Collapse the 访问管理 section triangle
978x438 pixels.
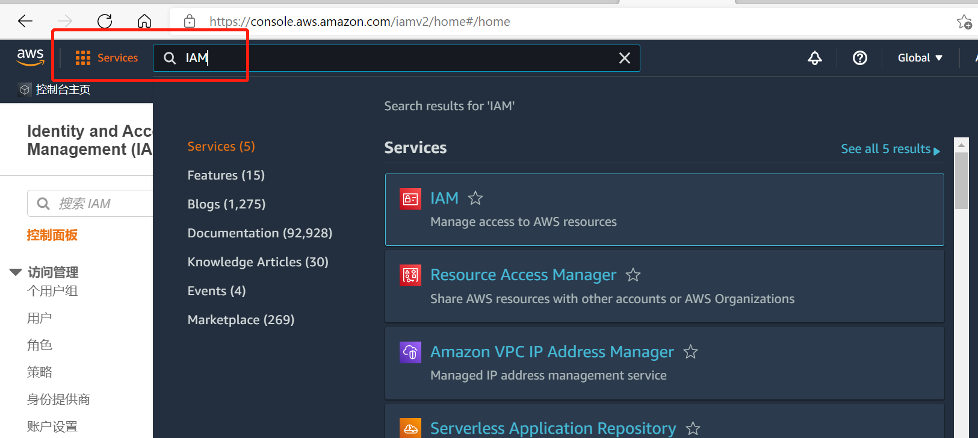coord(16,272)
